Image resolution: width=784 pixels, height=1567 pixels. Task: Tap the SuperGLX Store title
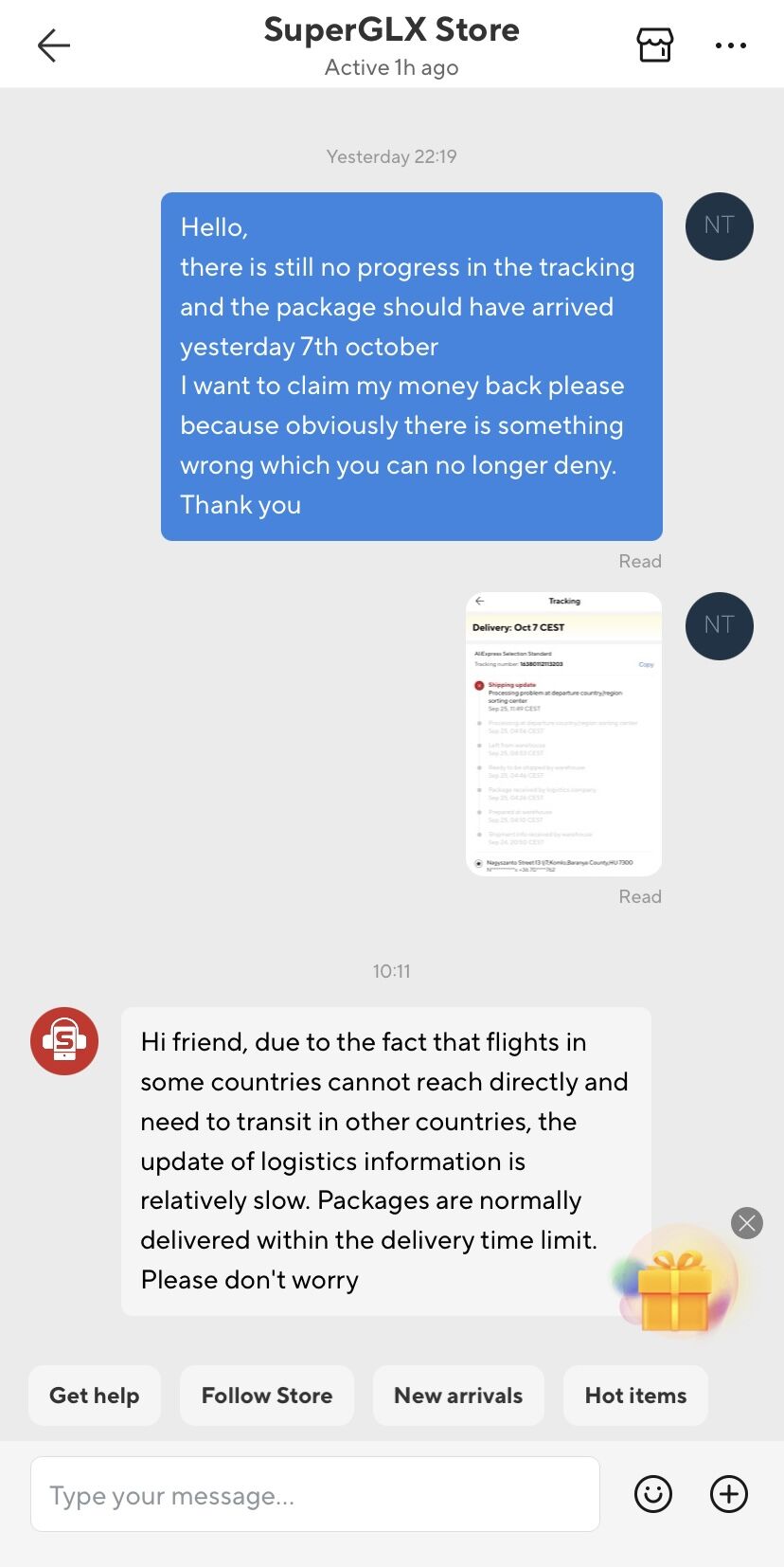click(391, 30)
